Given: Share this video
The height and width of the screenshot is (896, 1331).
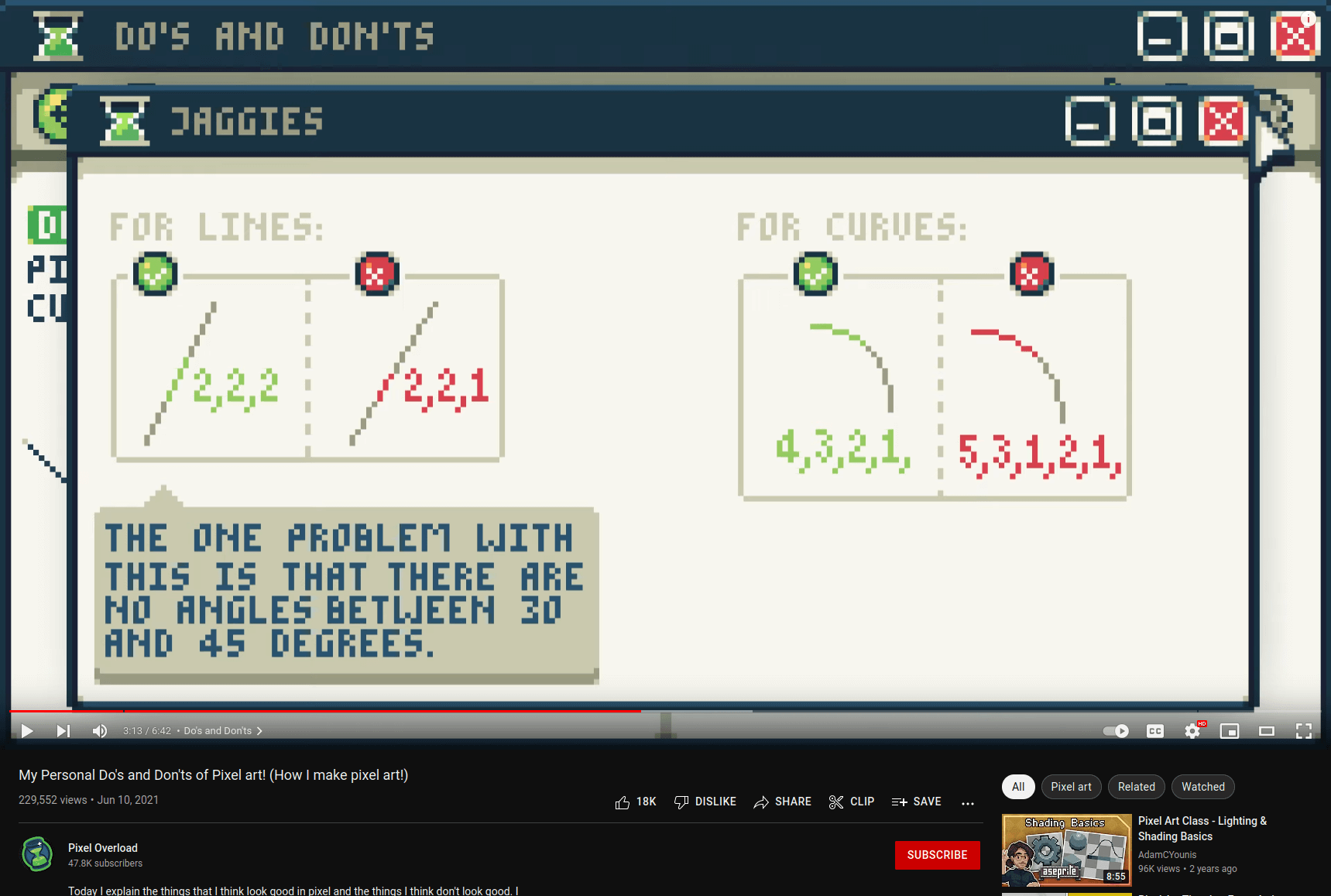Looking at the screenshot, I should pyautogui.click(x=783, y=802).
